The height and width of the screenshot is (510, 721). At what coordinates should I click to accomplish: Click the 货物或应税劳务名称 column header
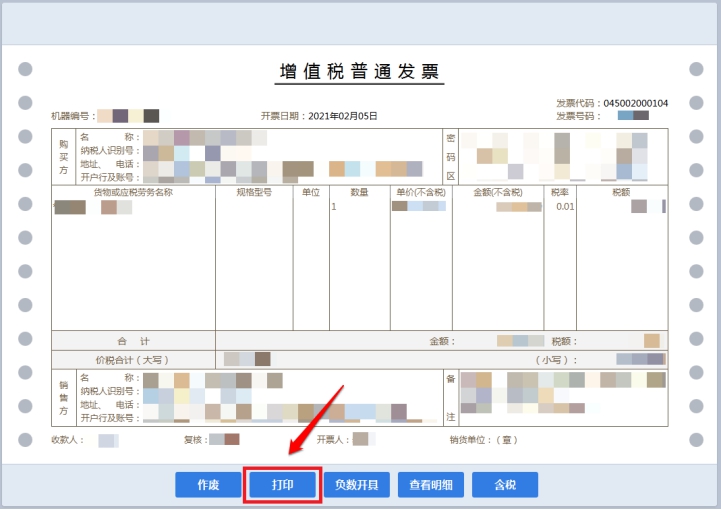point(133,192)
